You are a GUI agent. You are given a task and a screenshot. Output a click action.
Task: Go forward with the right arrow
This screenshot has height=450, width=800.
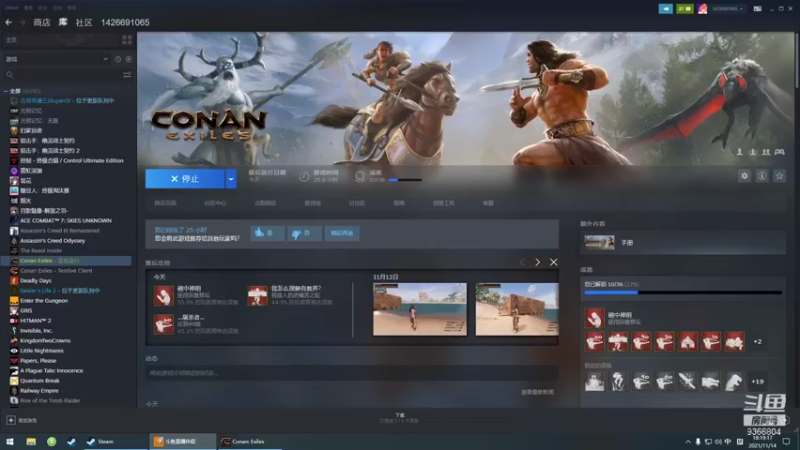click(x=22, y=22)
